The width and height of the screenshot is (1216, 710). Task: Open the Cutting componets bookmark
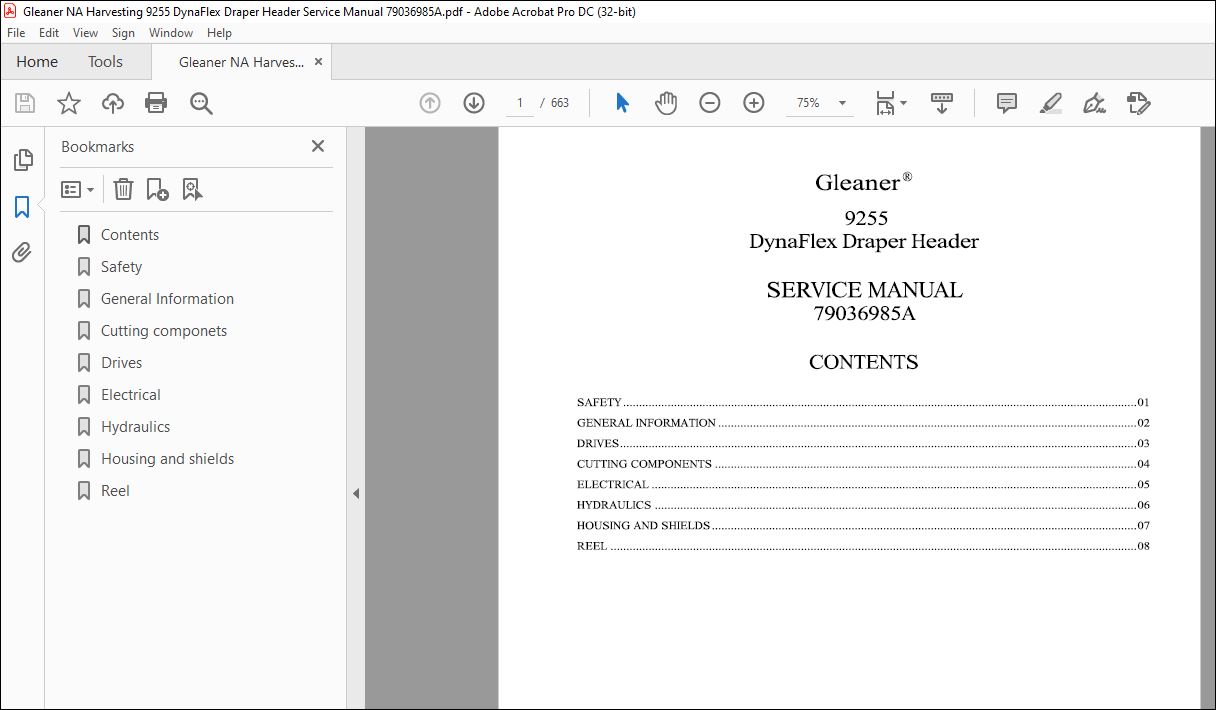point(164,331)
